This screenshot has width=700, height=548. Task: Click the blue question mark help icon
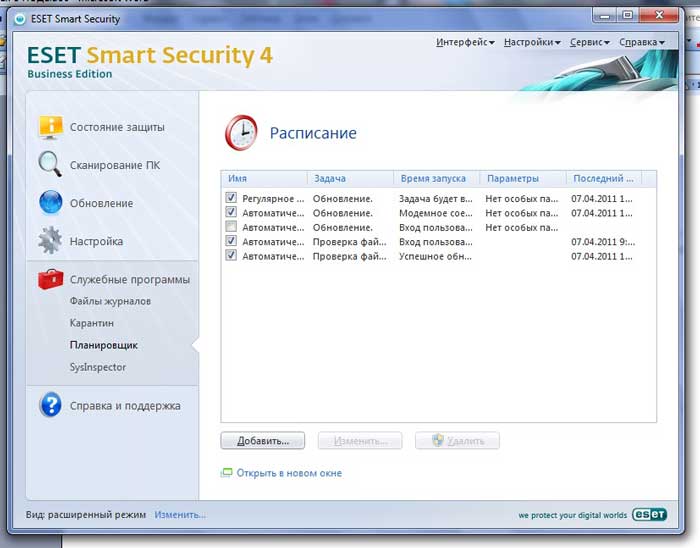pos(50,405)
